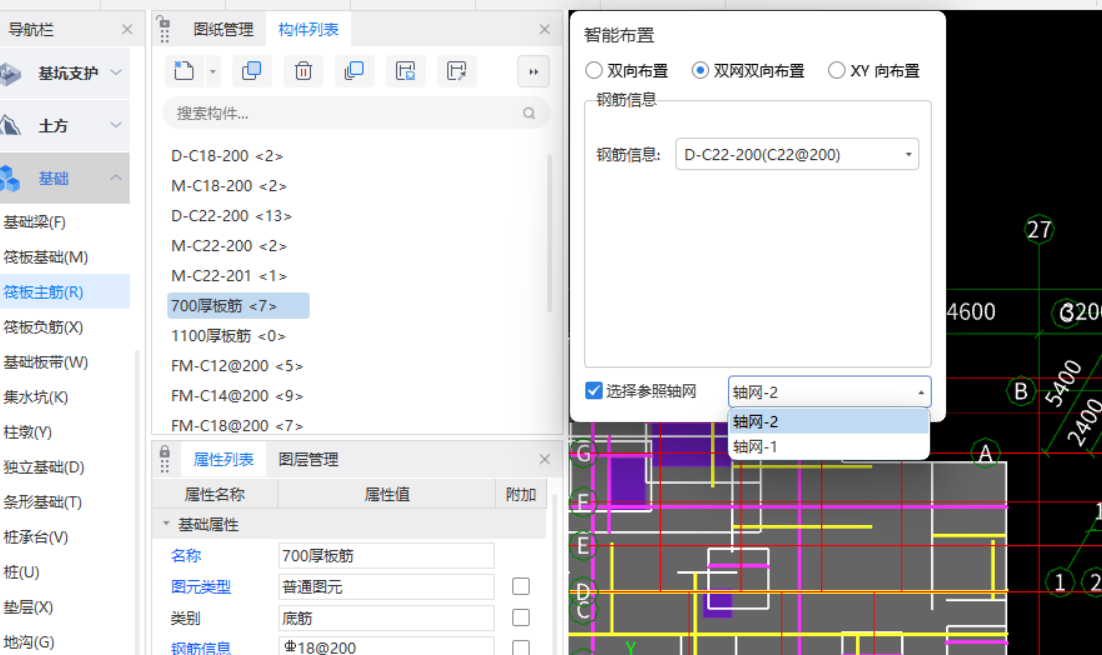This screenshot has width=1102, height=655.
Task: Expand the 基坑支护 section chevron
Action: [117, 72]
